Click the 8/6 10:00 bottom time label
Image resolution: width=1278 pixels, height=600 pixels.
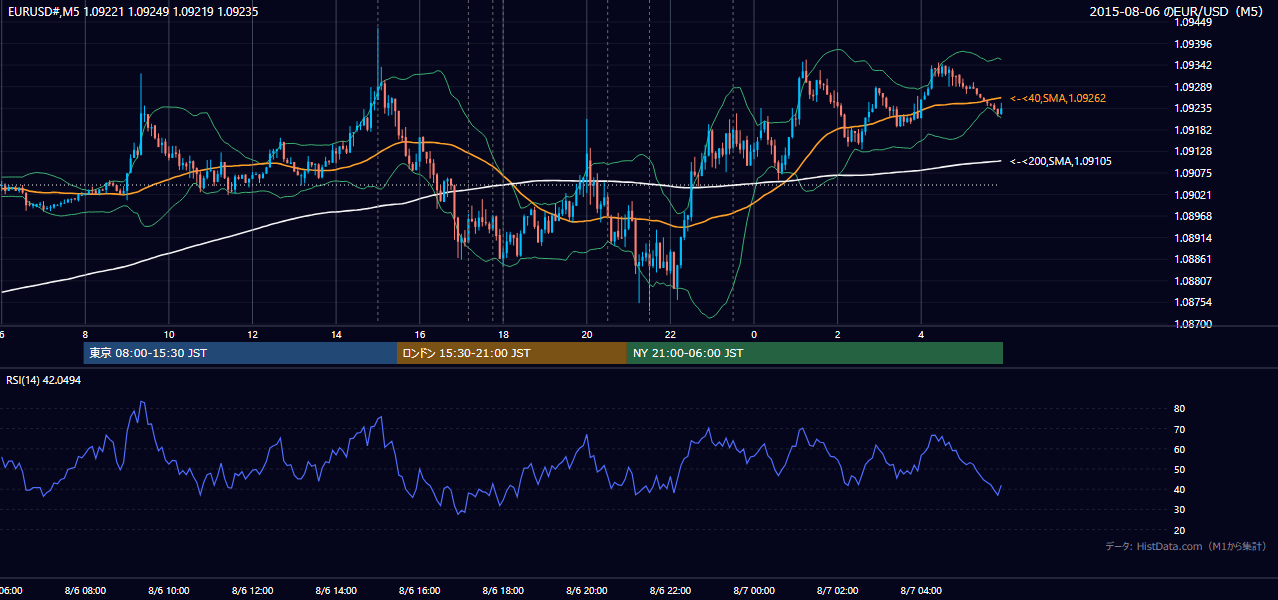[x=169, y=591]
